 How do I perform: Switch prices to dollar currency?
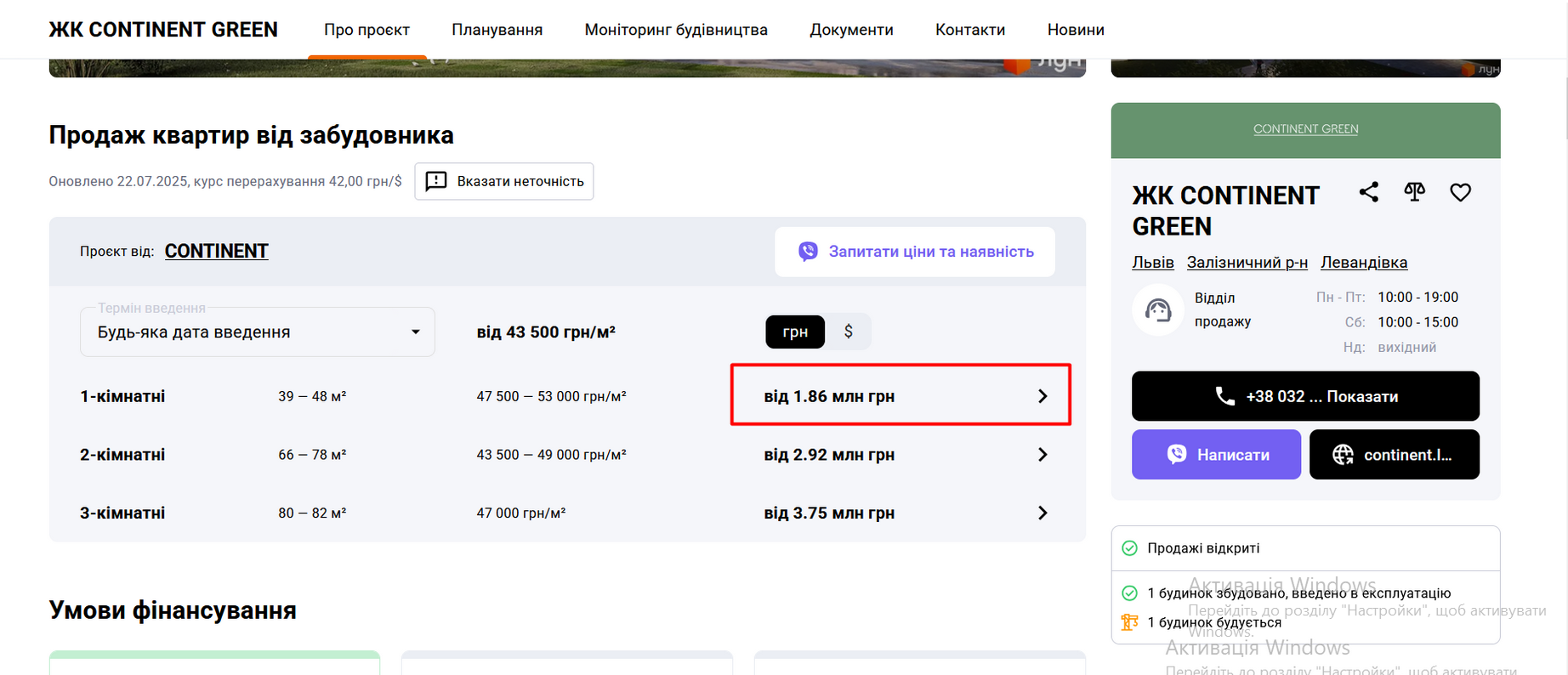848,332
